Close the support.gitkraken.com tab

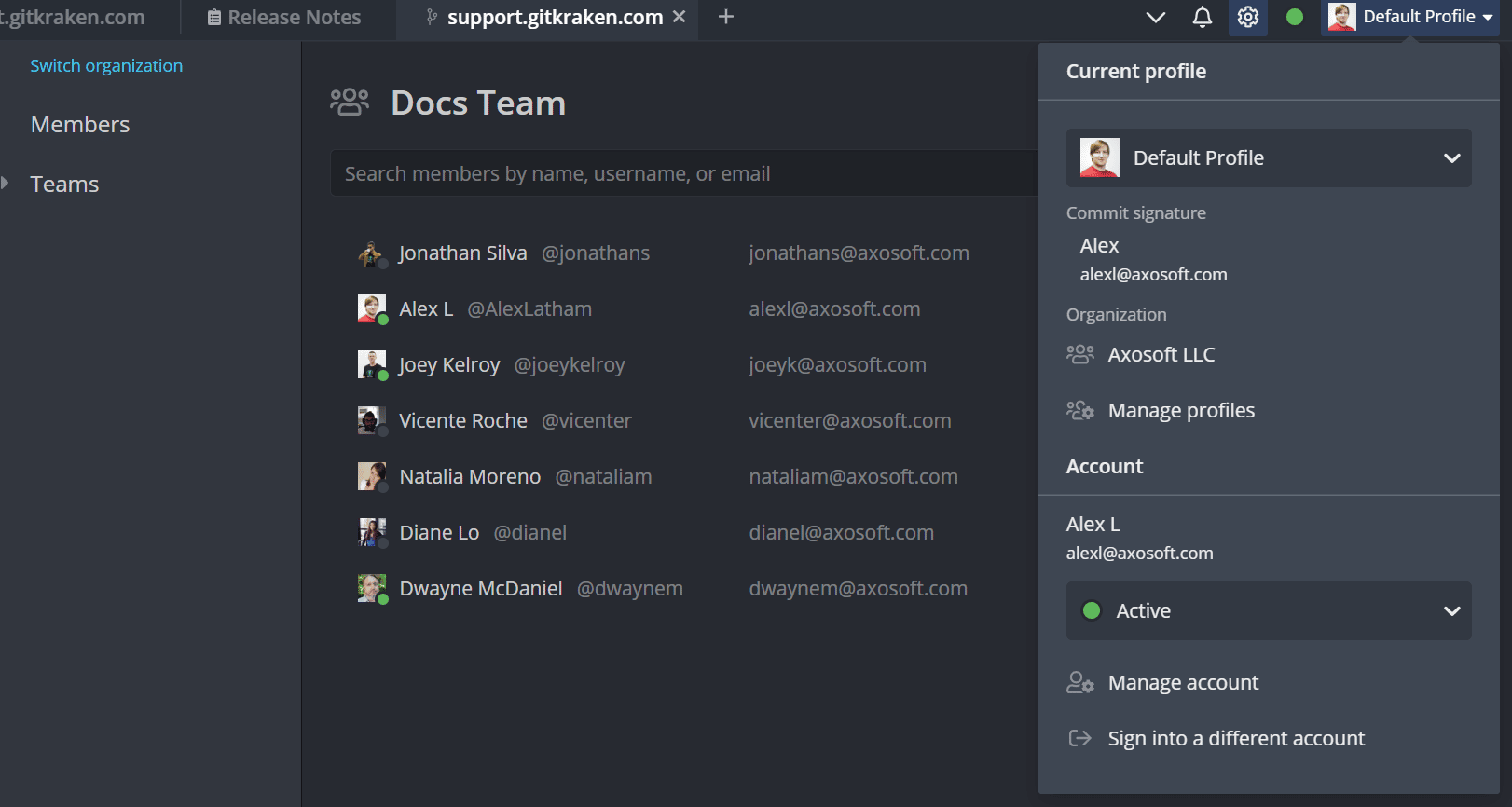point(680,17)
